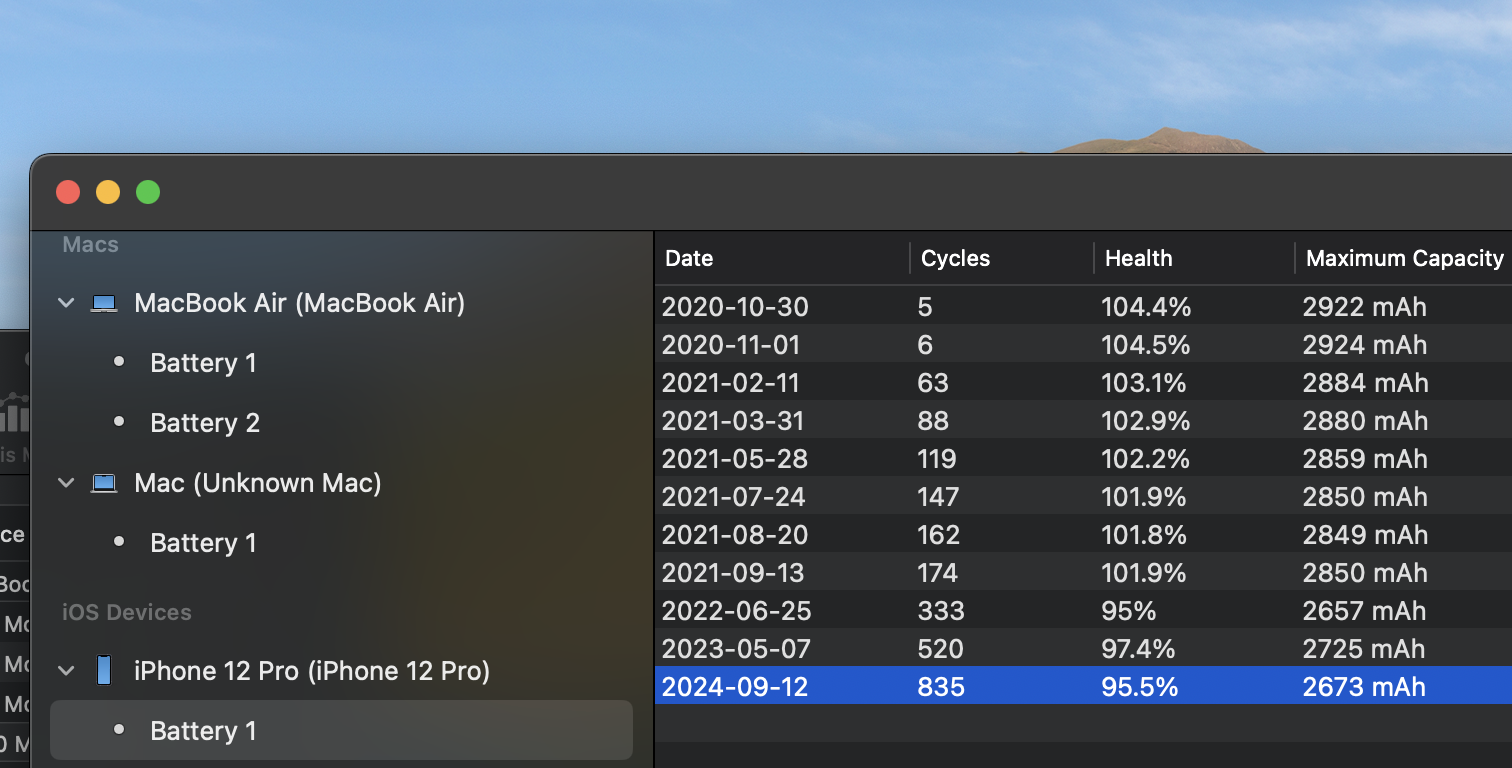Select the 2021-02-11 history row

pyautogui.click(x=1083, y=383)
